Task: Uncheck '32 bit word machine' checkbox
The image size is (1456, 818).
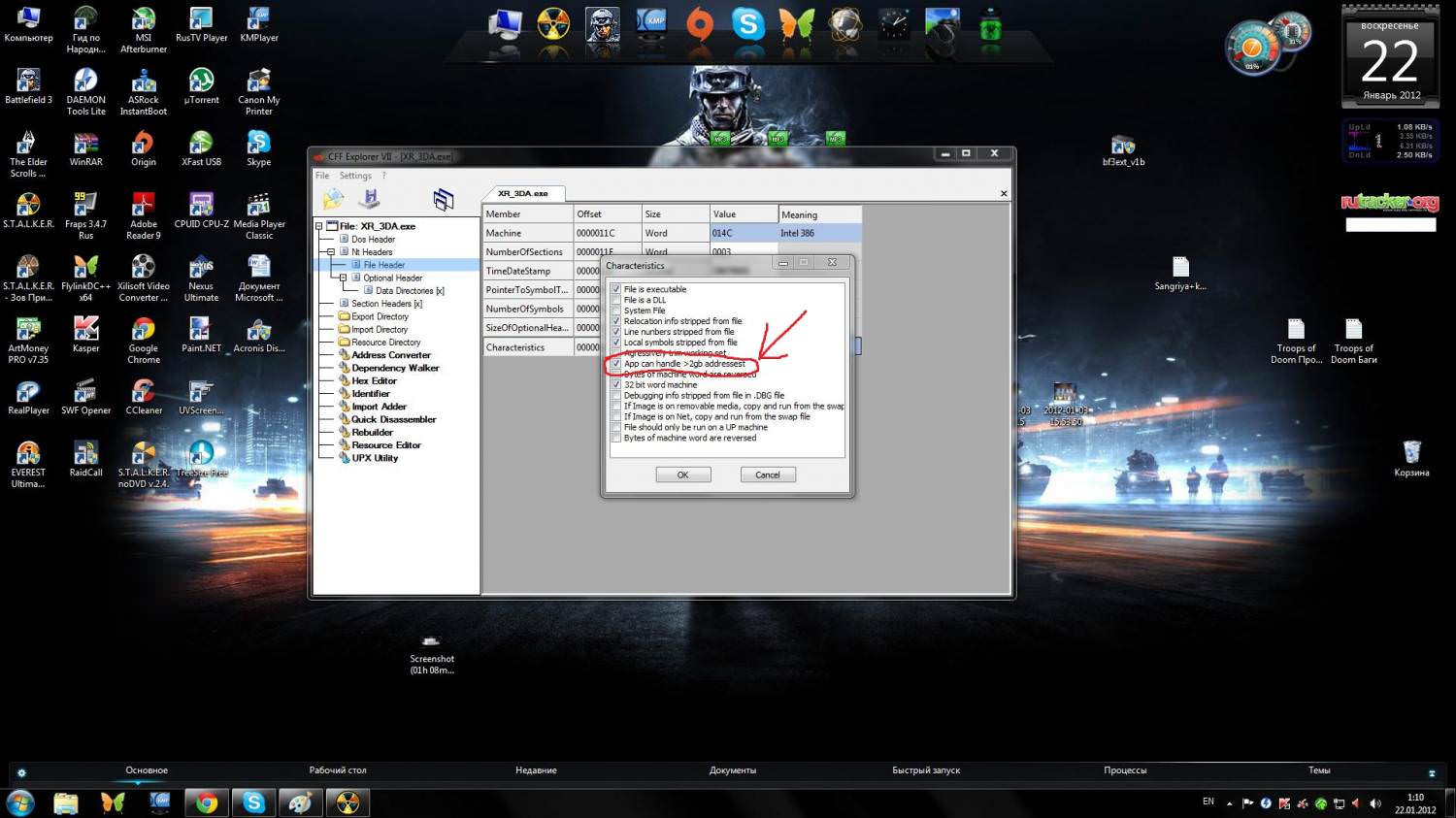Action: [616, 385]
